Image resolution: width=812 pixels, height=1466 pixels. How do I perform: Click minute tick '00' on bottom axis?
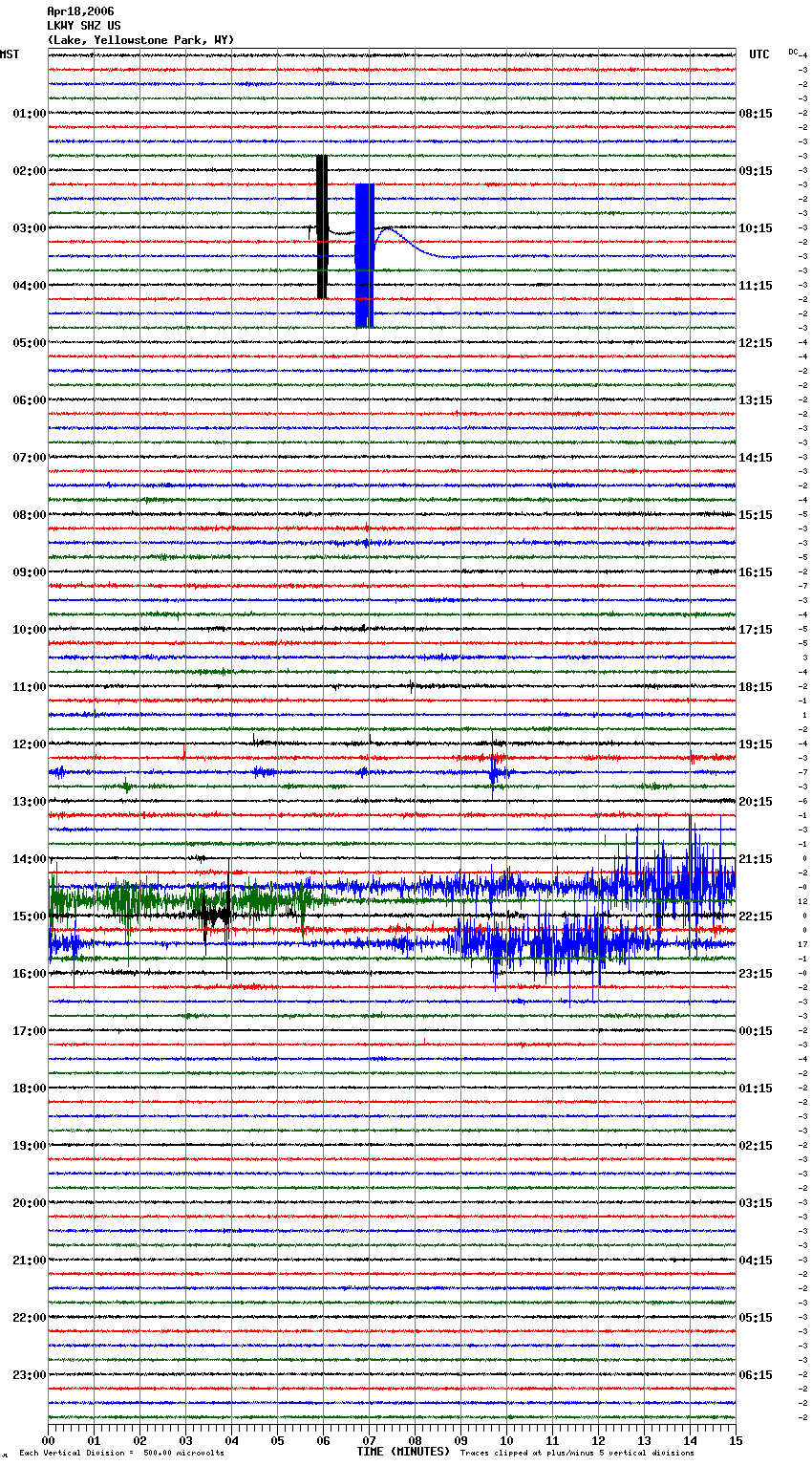pyautogui.click(x=48, y=1439)
